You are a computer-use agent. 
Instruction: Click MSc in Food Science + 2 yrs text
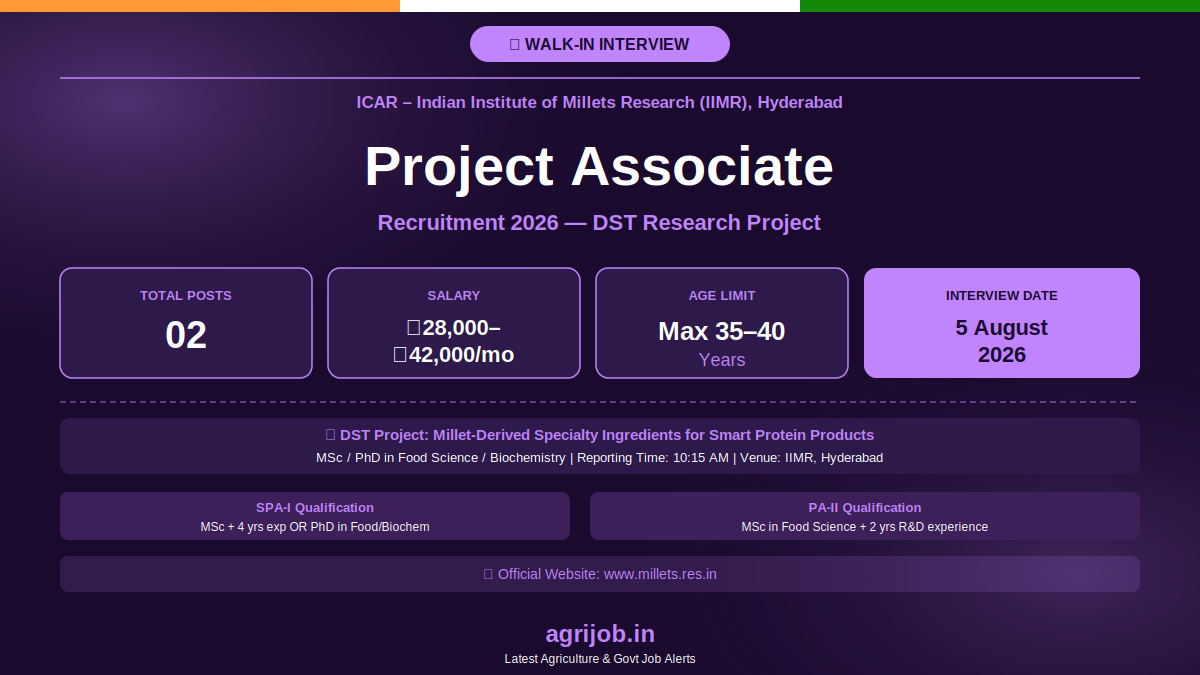click(865, 527)
